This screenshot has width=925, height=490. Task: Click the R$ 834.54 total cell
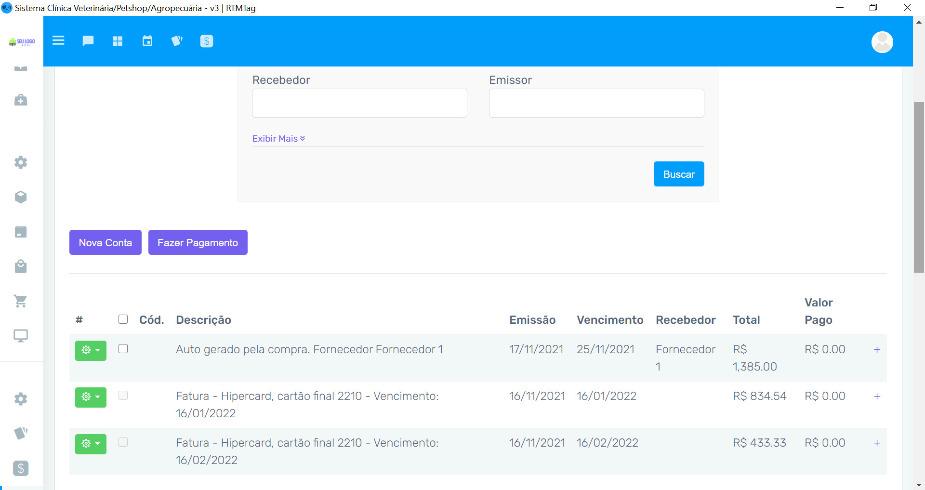point(760,396)
